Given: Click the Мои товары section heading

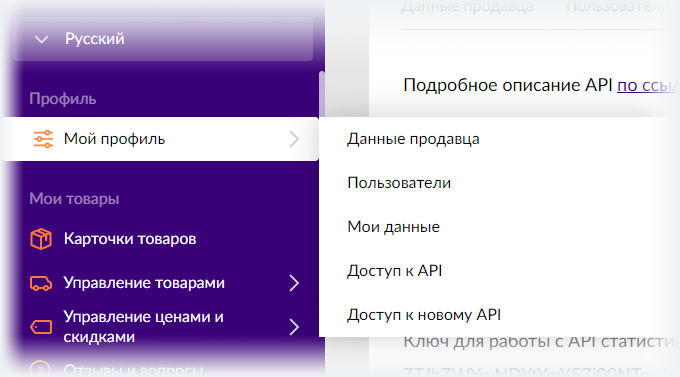Looking at the screenshot, I should pos(74,199).
